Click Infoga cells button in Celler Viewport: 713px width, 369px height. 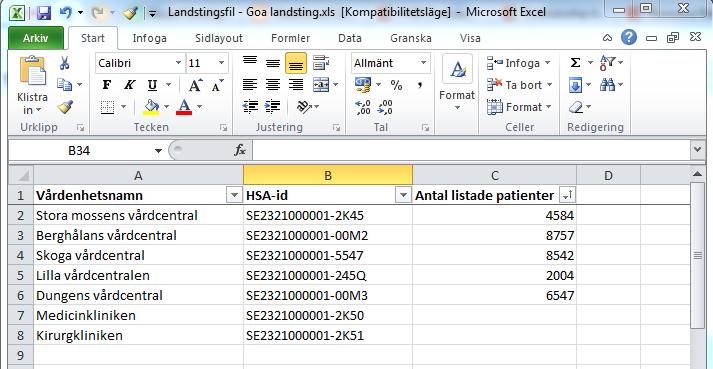pyautogui.click(x=518, y=63)
